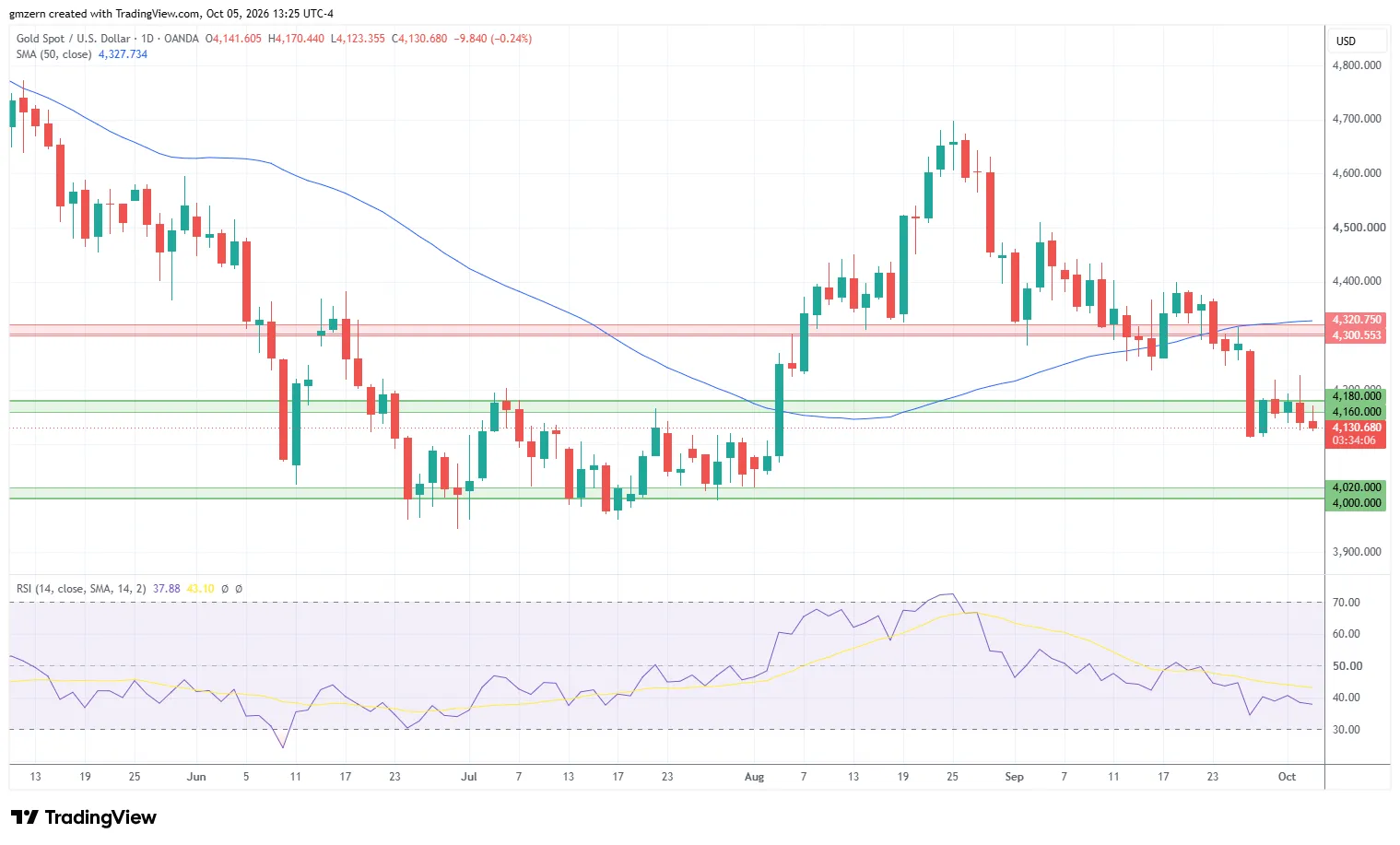Click the yellow RSI average value 43.10
This screenshot has height=845, width=1400.
(x=200, y=589)
